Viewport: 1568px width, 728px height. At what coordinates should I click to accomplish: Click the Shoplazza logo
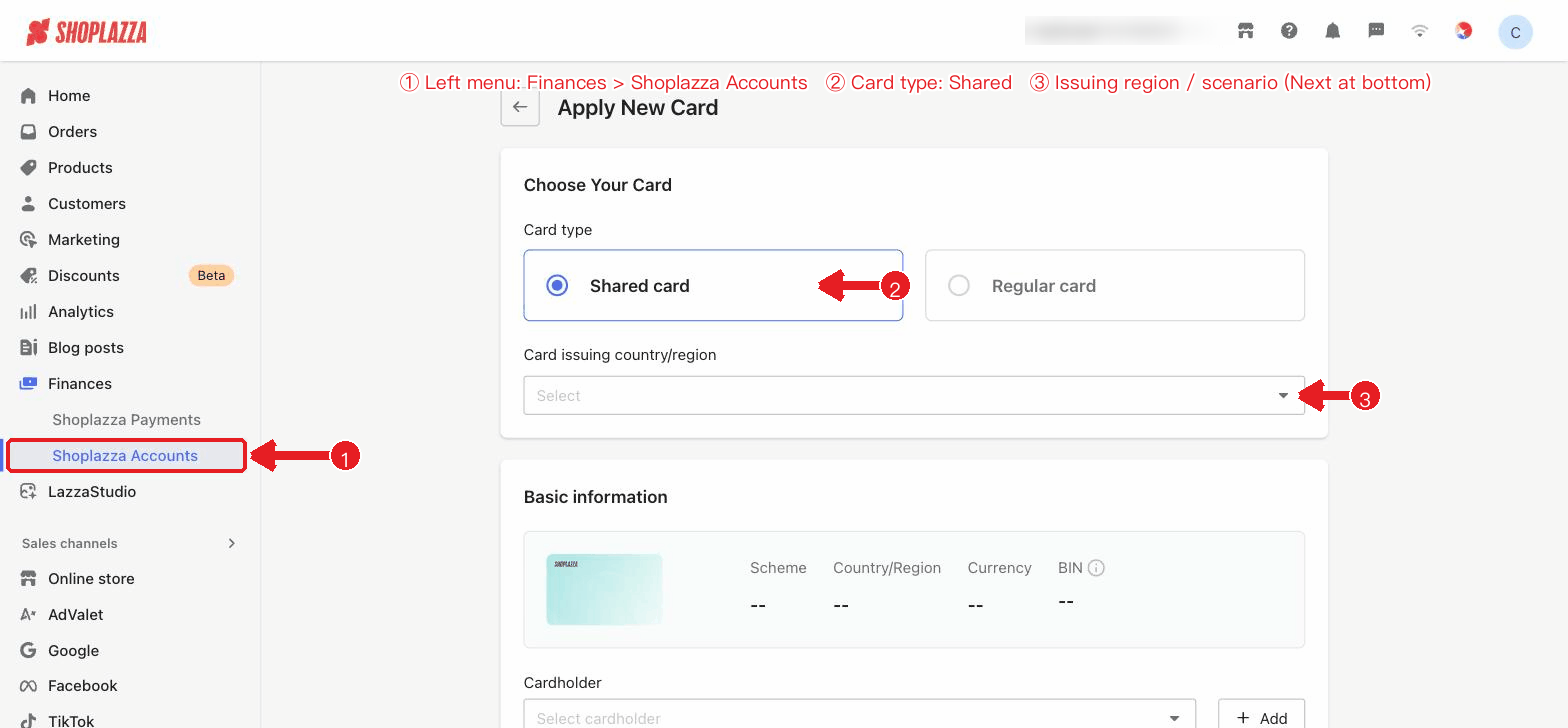click(x=86, y=32)
